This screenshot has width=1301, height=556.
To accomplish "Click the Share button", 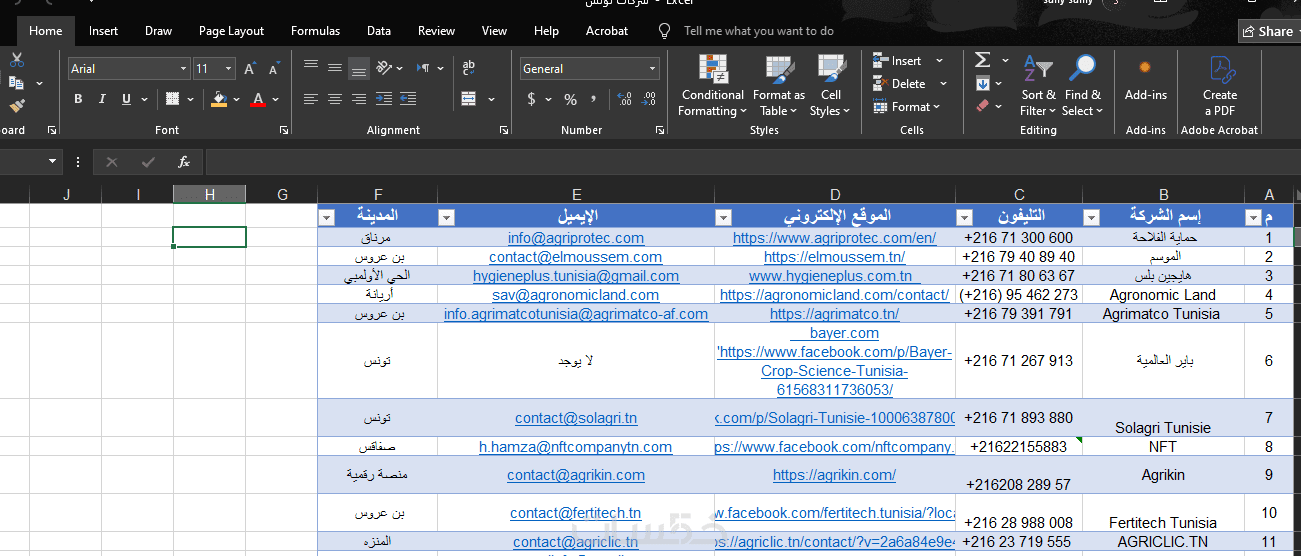I will point(1268,31).
